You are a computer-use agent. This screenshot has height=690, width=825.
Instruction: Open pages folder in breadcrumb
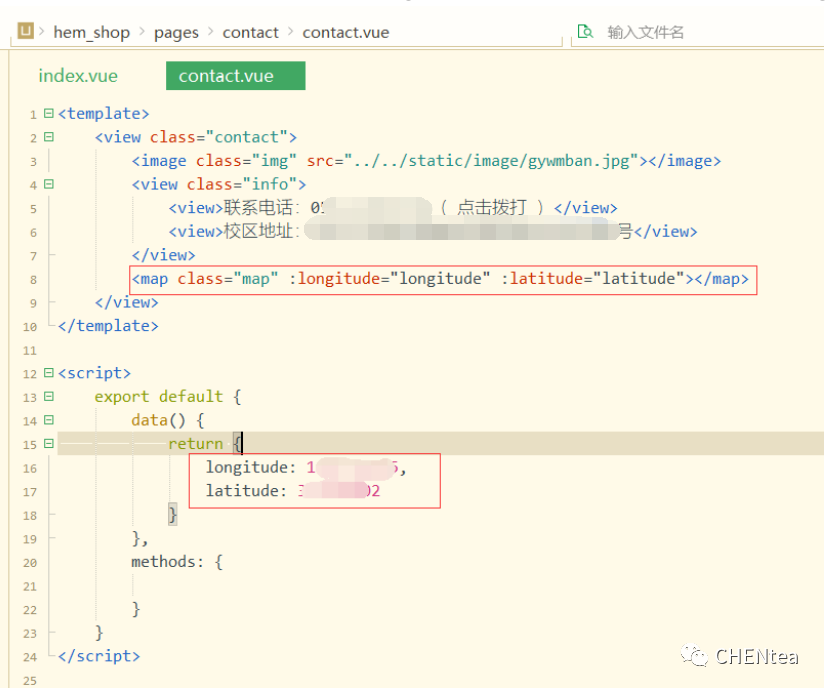(176, 33)
